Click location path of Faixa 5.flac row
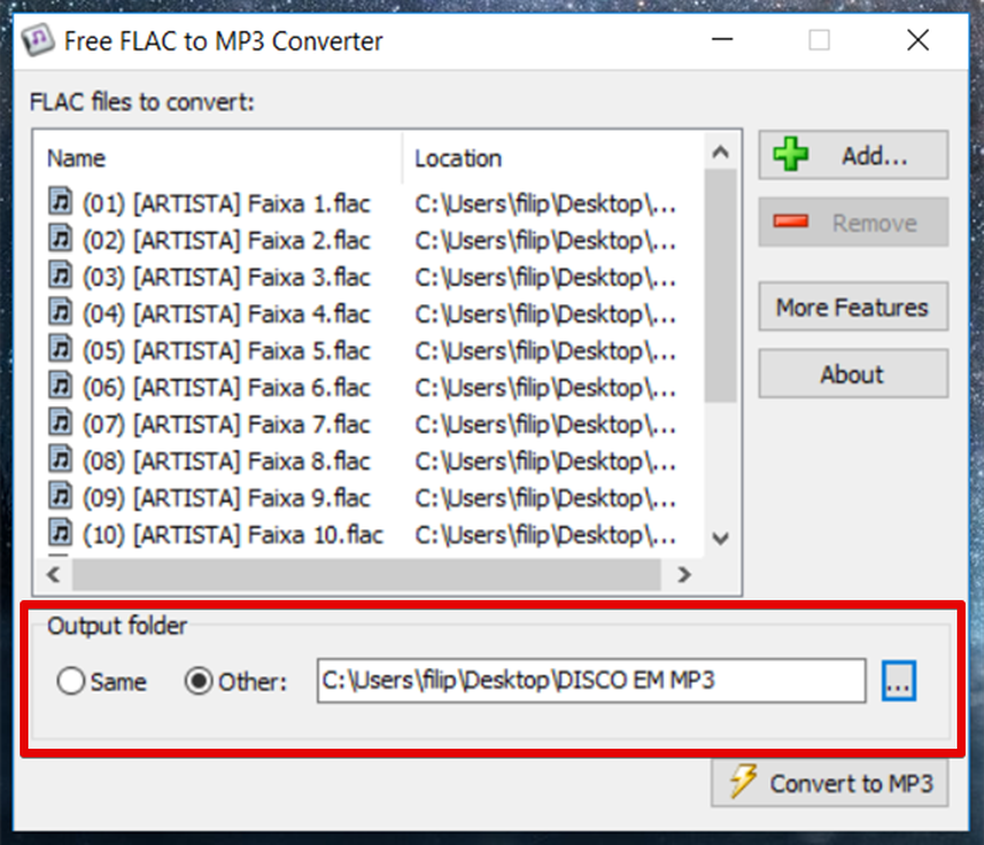 click(545, 351)
